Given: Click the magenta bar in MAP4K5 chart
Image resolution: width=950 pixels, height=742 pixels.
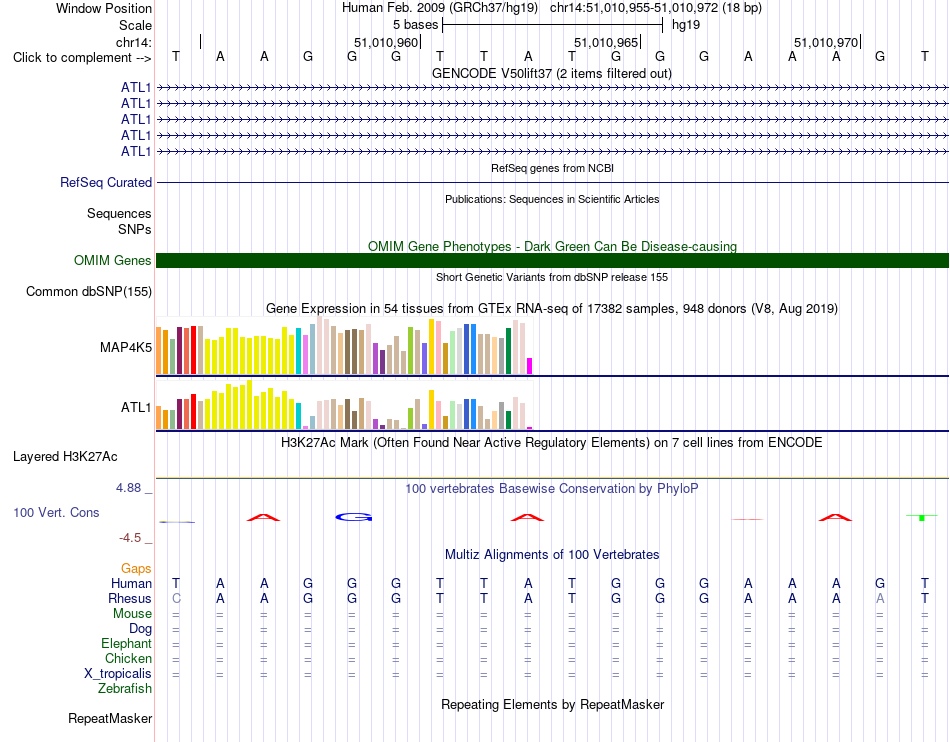Looking at the screenshot, I should point(530,366).
